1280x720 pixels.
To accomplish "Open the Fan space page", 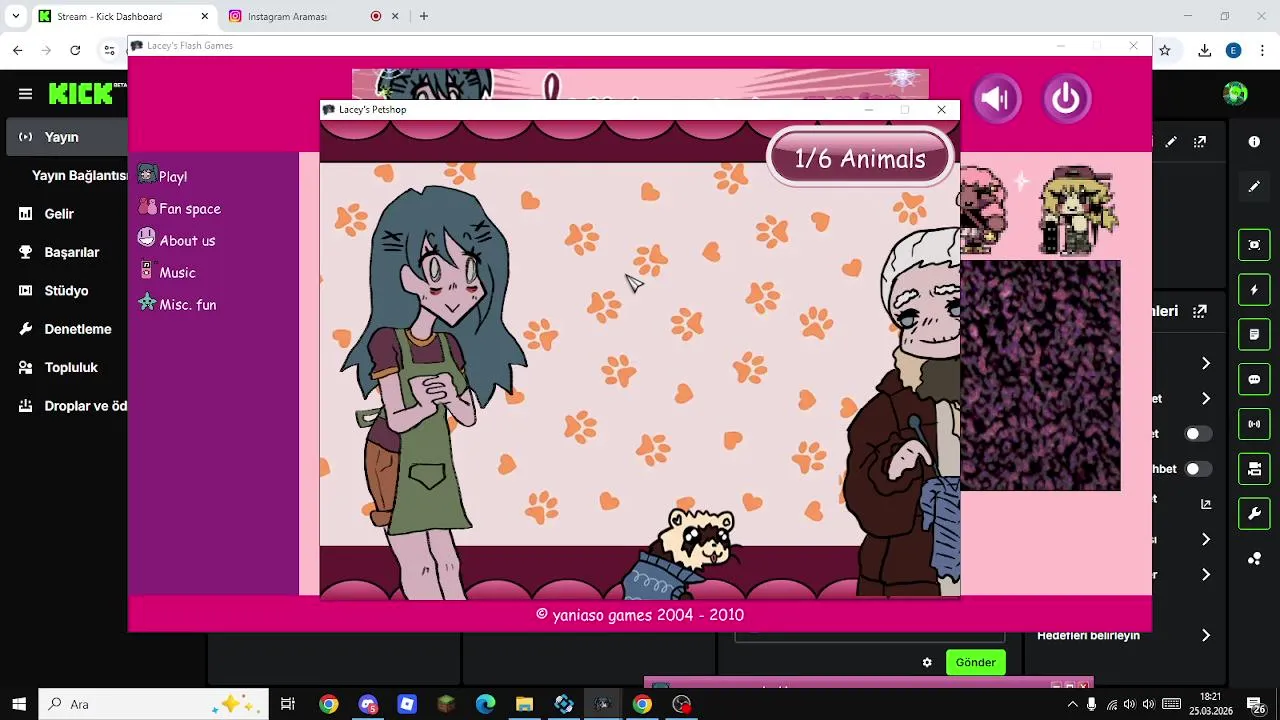I will 179,208.
